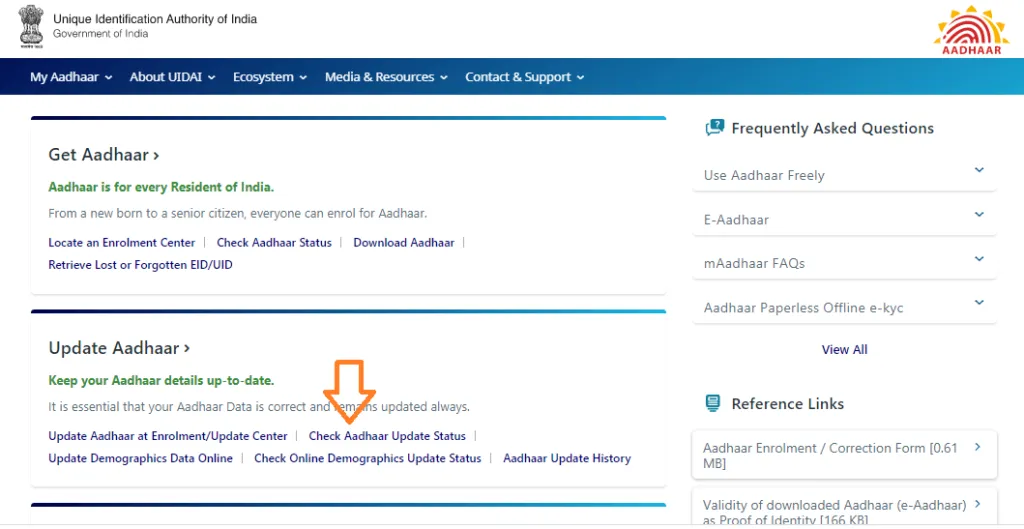Open the My Aadhaar menu
Screen dimensions: 1024x529
pos(70,77)
